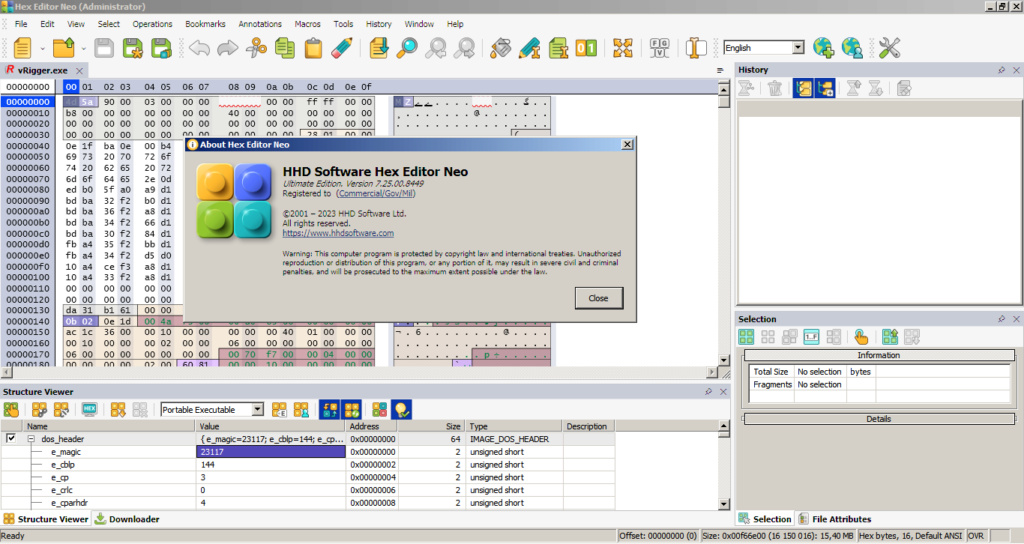Click the Copy pages icon
The width and height of the screenshot is (1024, 544).
coord(285,48)
